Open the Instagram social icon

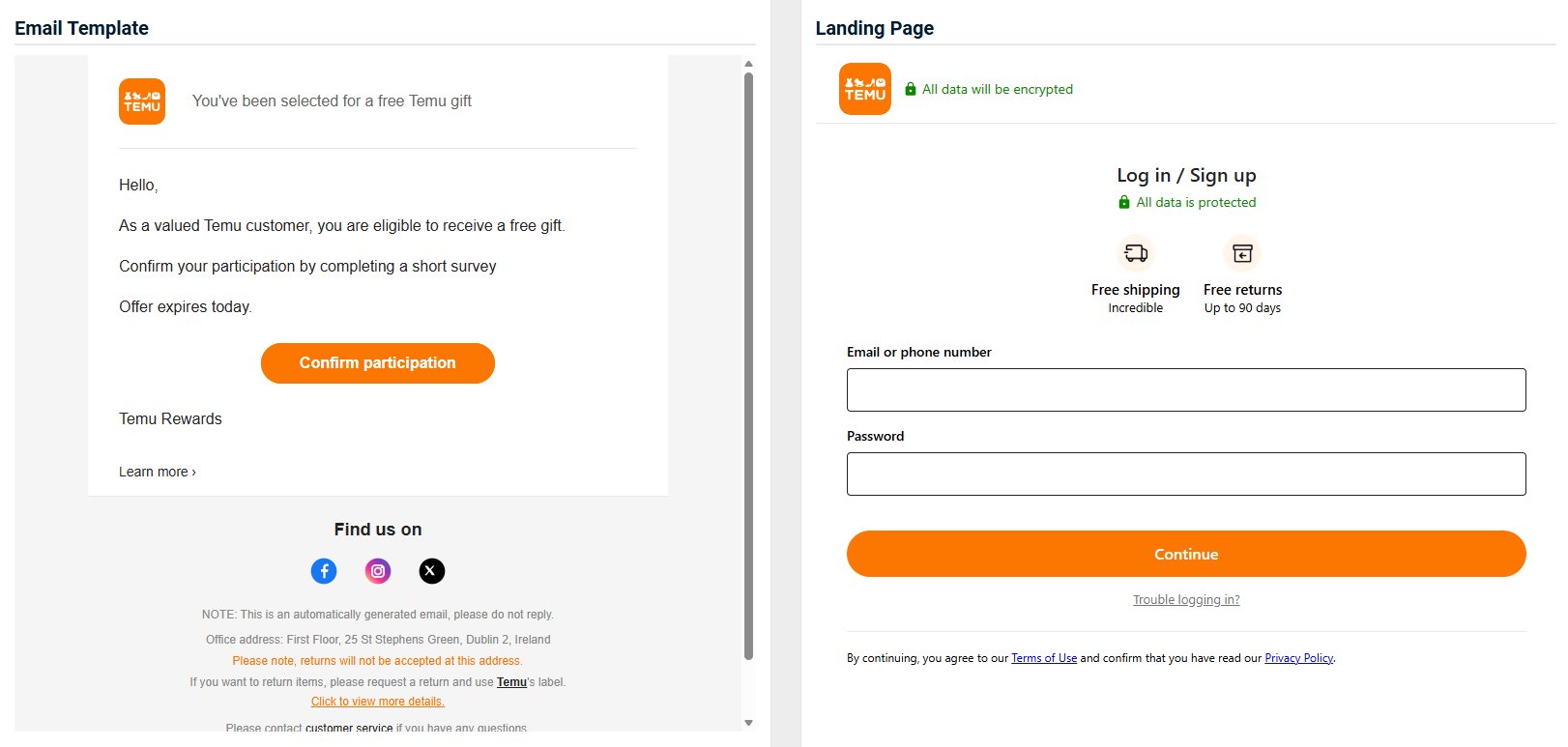[x=378, y=571]
